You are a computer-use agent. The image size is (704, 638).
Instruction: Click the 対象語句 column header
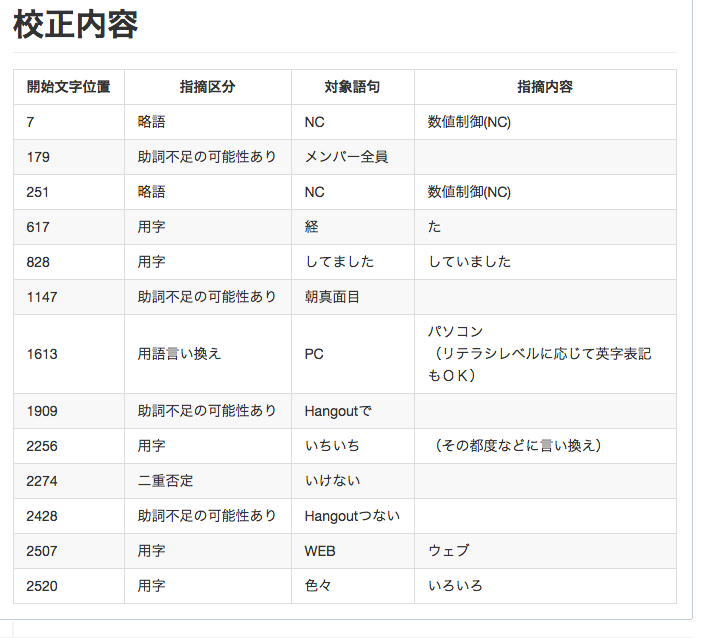click(352, 87)
